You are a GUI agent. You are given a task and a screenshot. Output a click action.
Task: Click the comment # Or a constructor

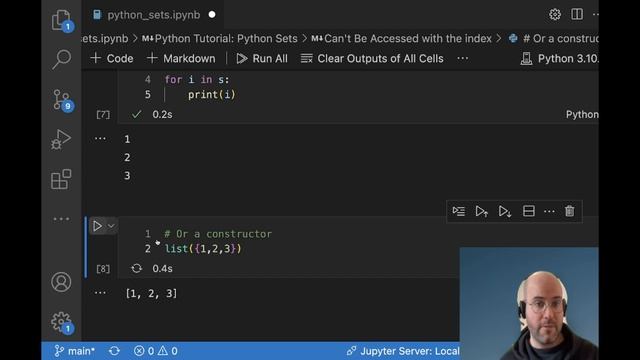218,234
